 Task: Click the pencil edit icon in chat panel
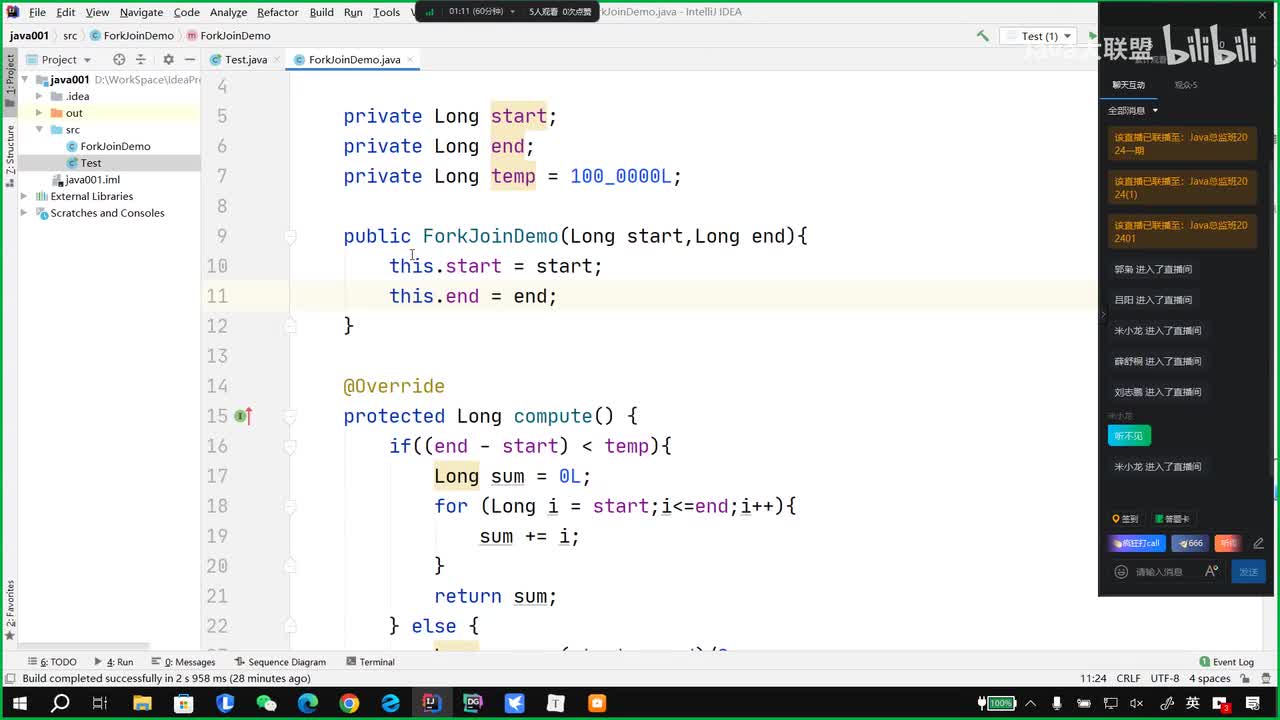click(x=1258, y=543)
